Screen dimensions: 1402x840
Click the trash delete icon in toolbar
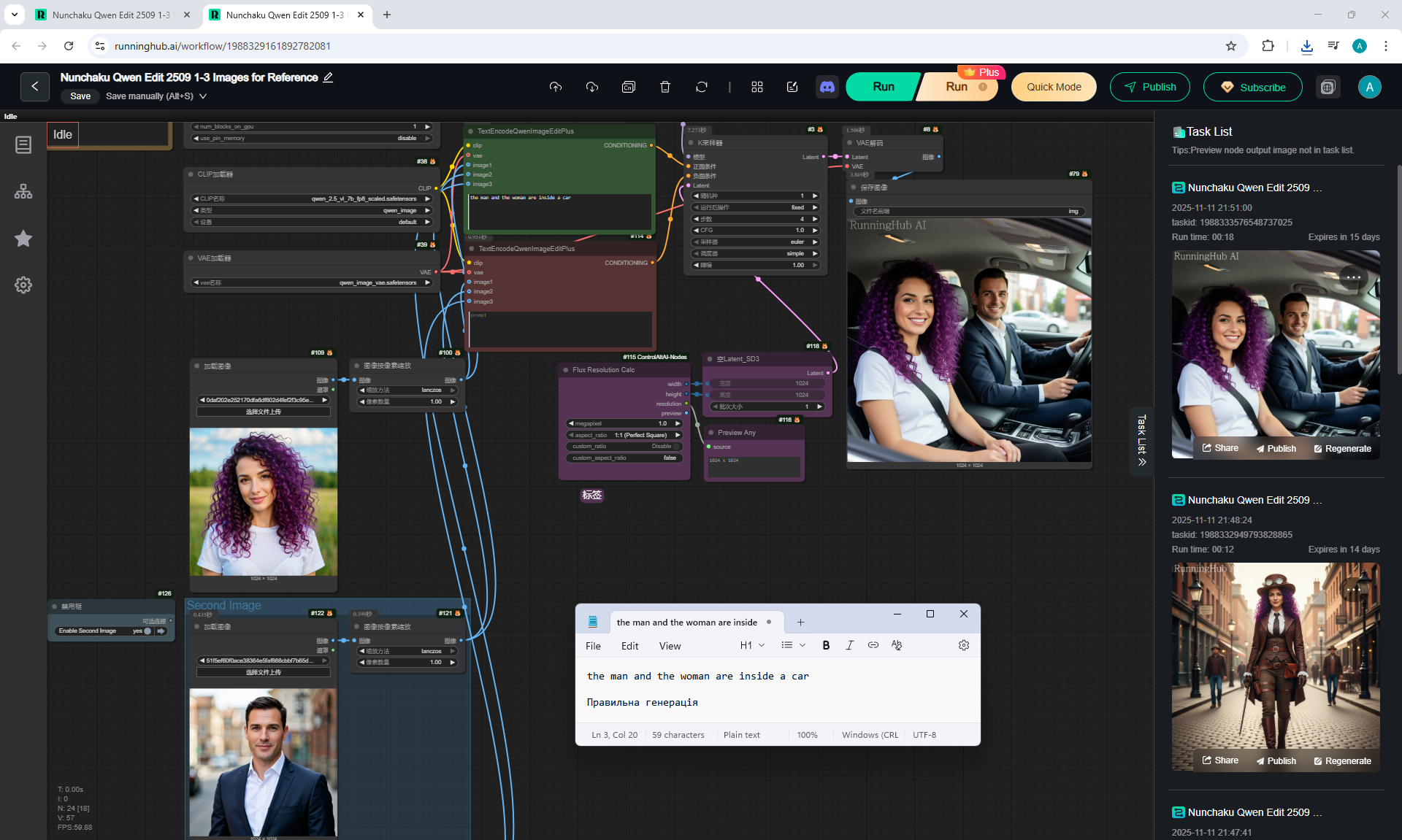pos(664,87)
